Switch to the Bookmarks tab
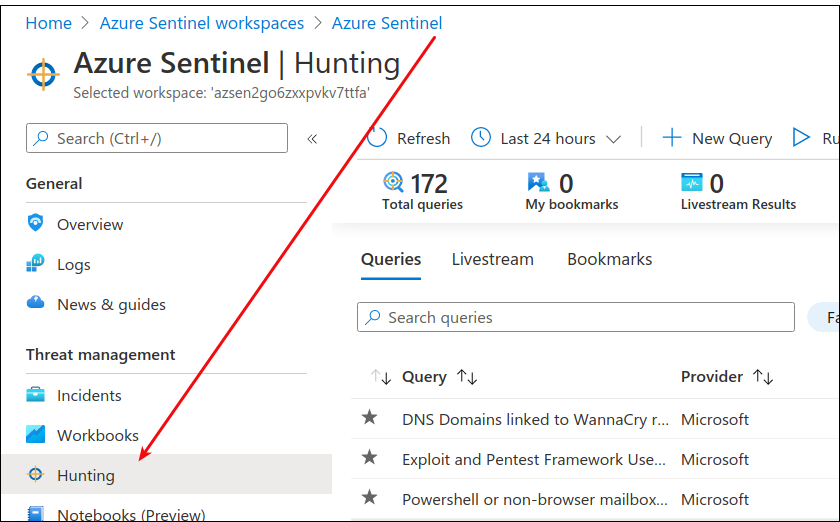840x522 pixels. (x=609, y=259)
